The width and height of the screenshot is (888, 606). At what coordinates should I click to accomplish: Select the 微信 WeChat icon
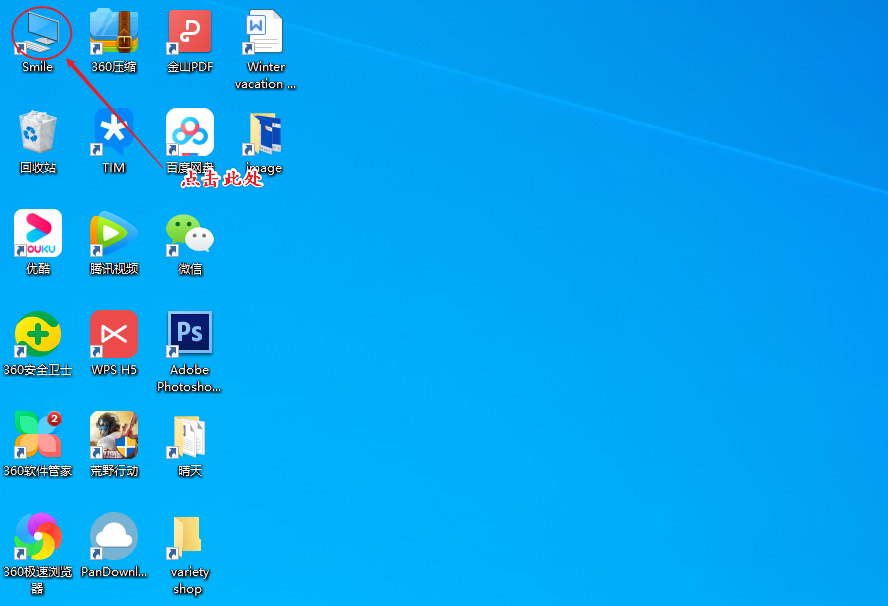click(190, 233)
